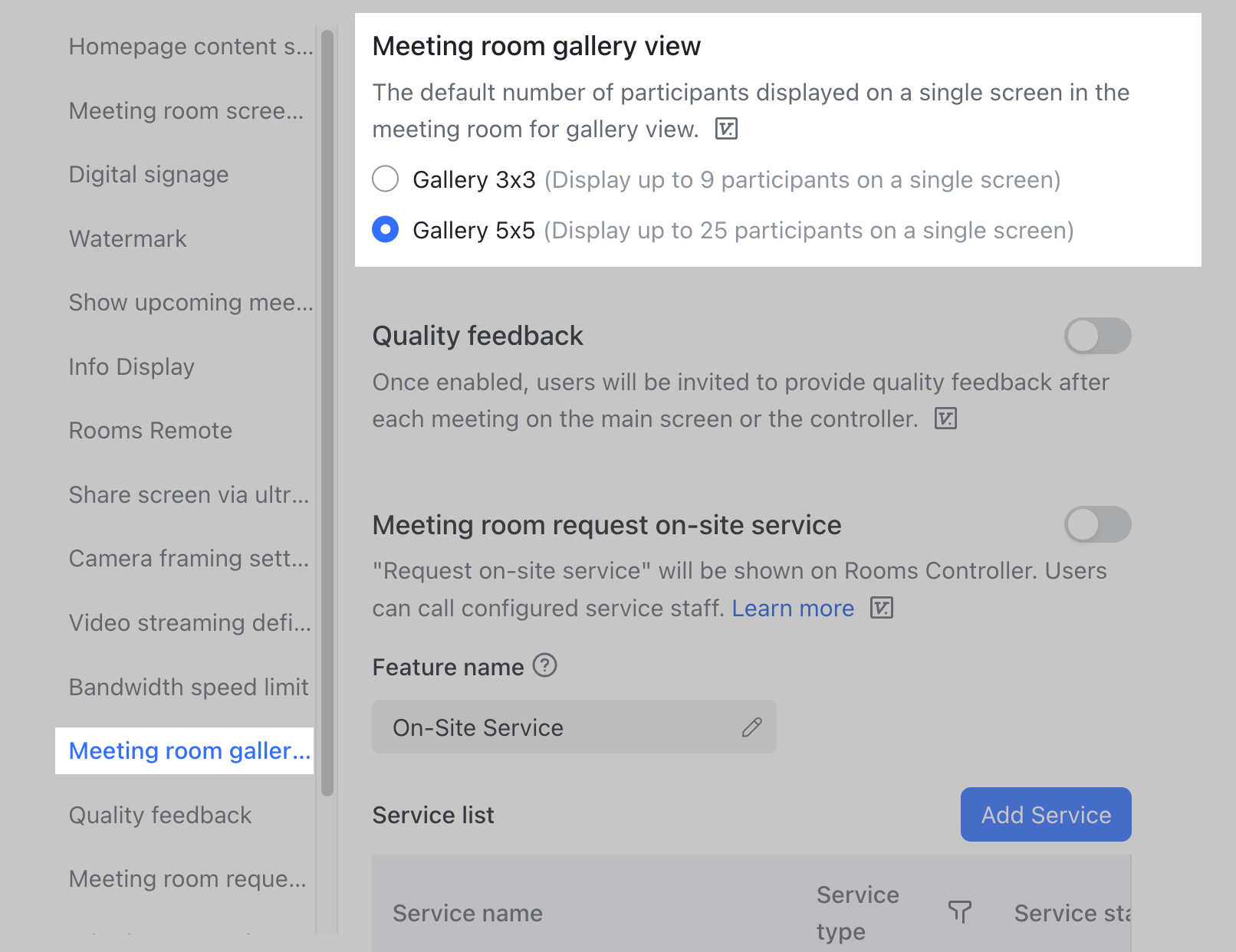This screenshot has height=952, width=1236.
Task: Click the pencil icon to edit On-Site Service
Action: click(751, 727)
